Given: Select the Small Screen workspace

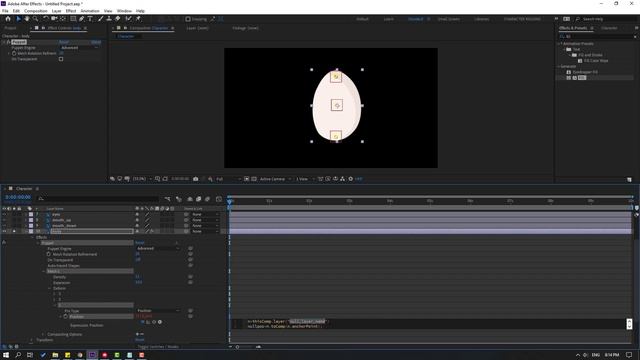Looking at the screenshot, I should coord(449,19).
